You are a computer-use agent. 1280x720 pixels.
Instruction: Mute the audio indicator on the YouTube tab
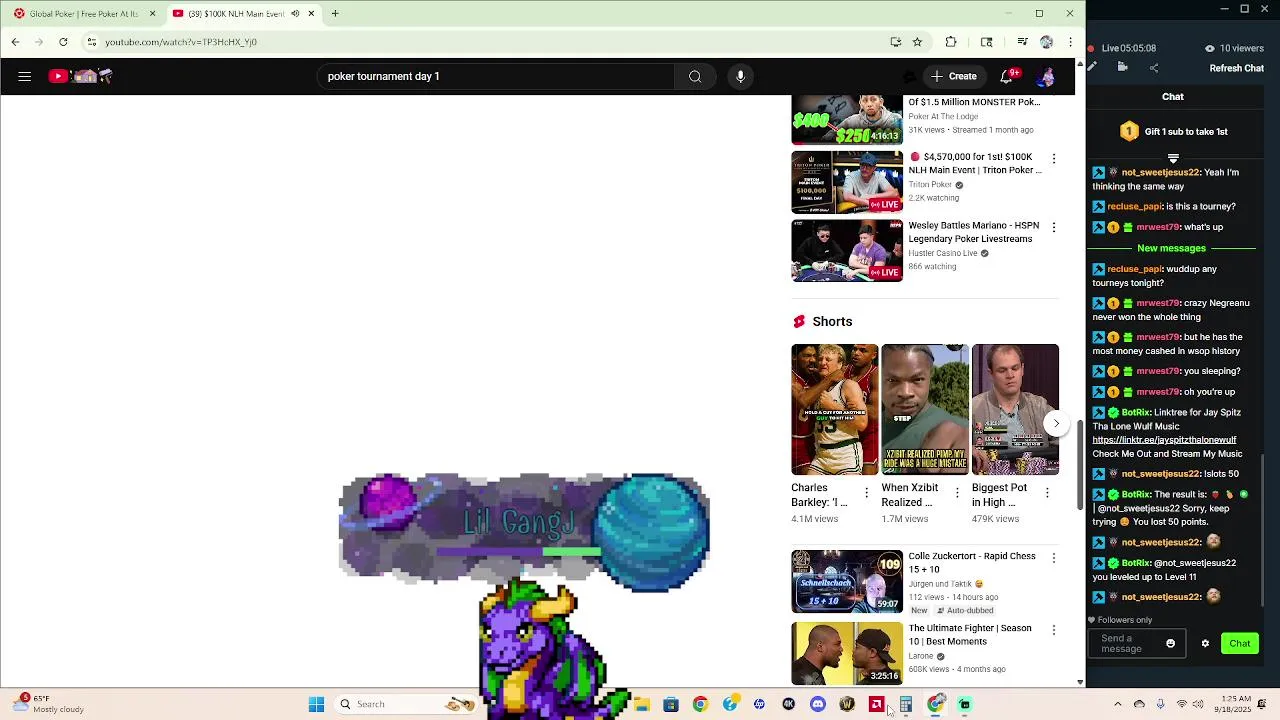(x=294, y=14)
